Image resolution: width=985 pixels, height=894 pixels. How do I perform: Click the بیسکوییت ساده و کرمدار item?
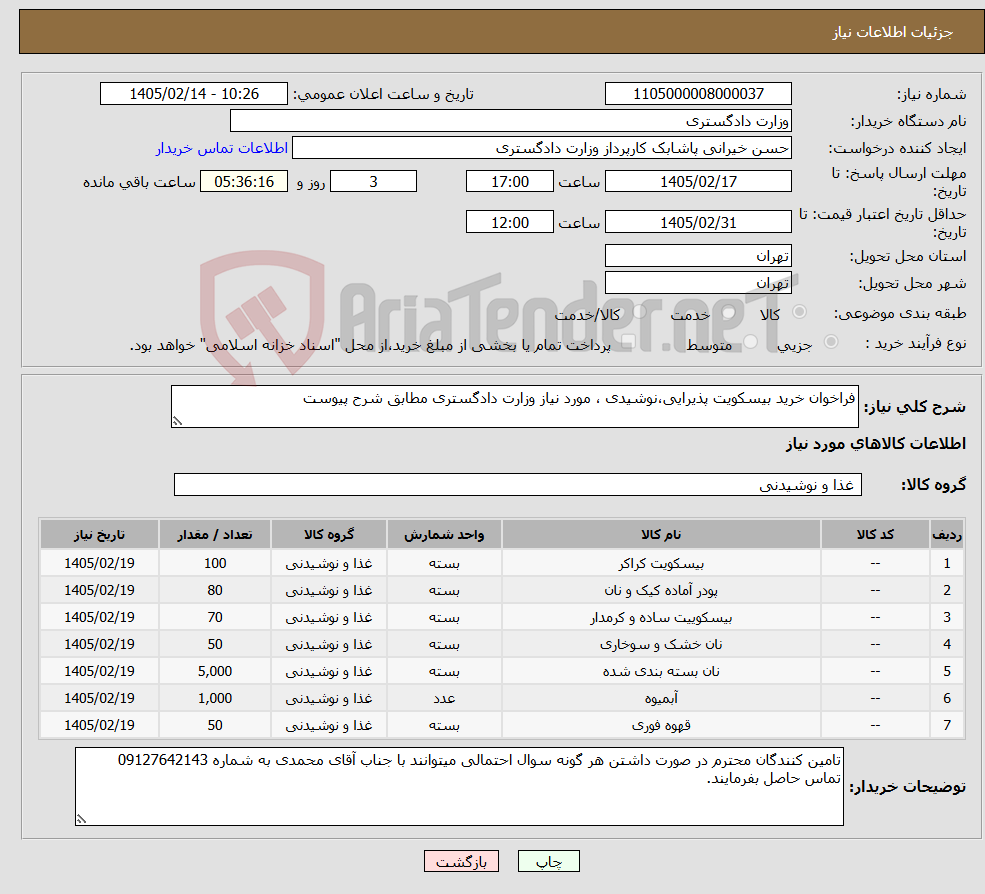pyautogui.click(x=661, y=618)
